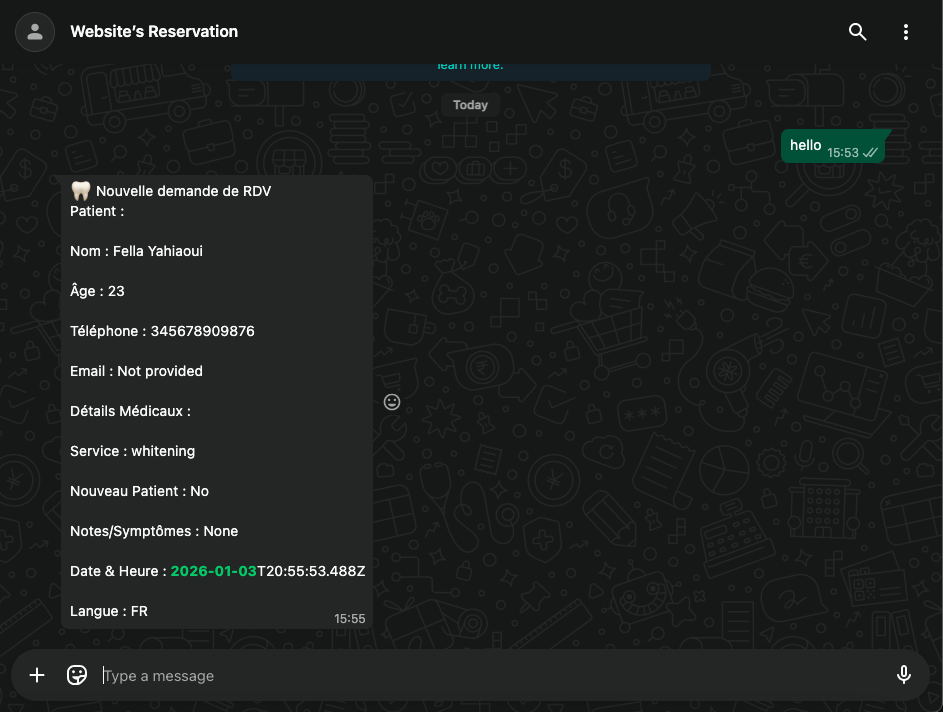React with an emoji to the RDV message

tap(391, 401)
